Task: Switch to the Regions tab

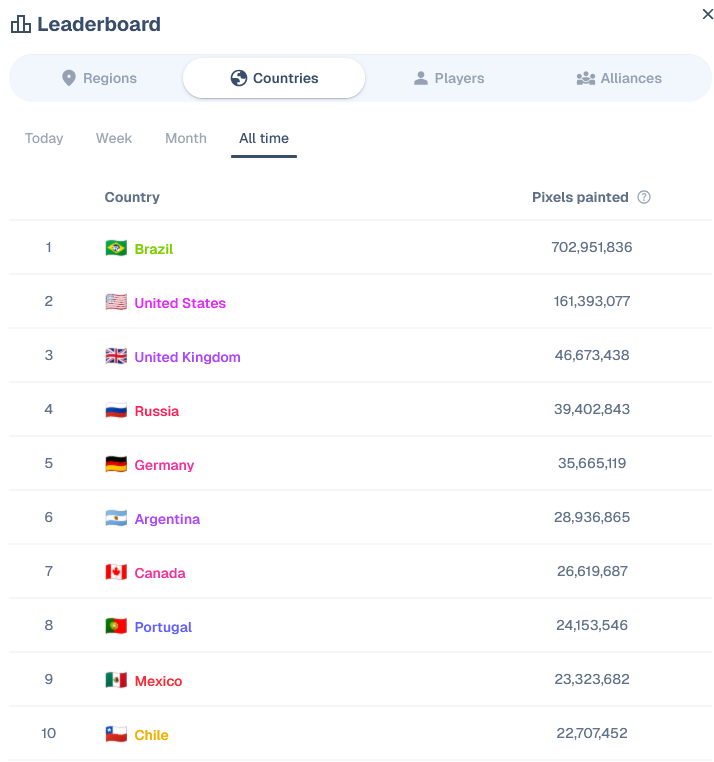Action: tap(100, 78)
